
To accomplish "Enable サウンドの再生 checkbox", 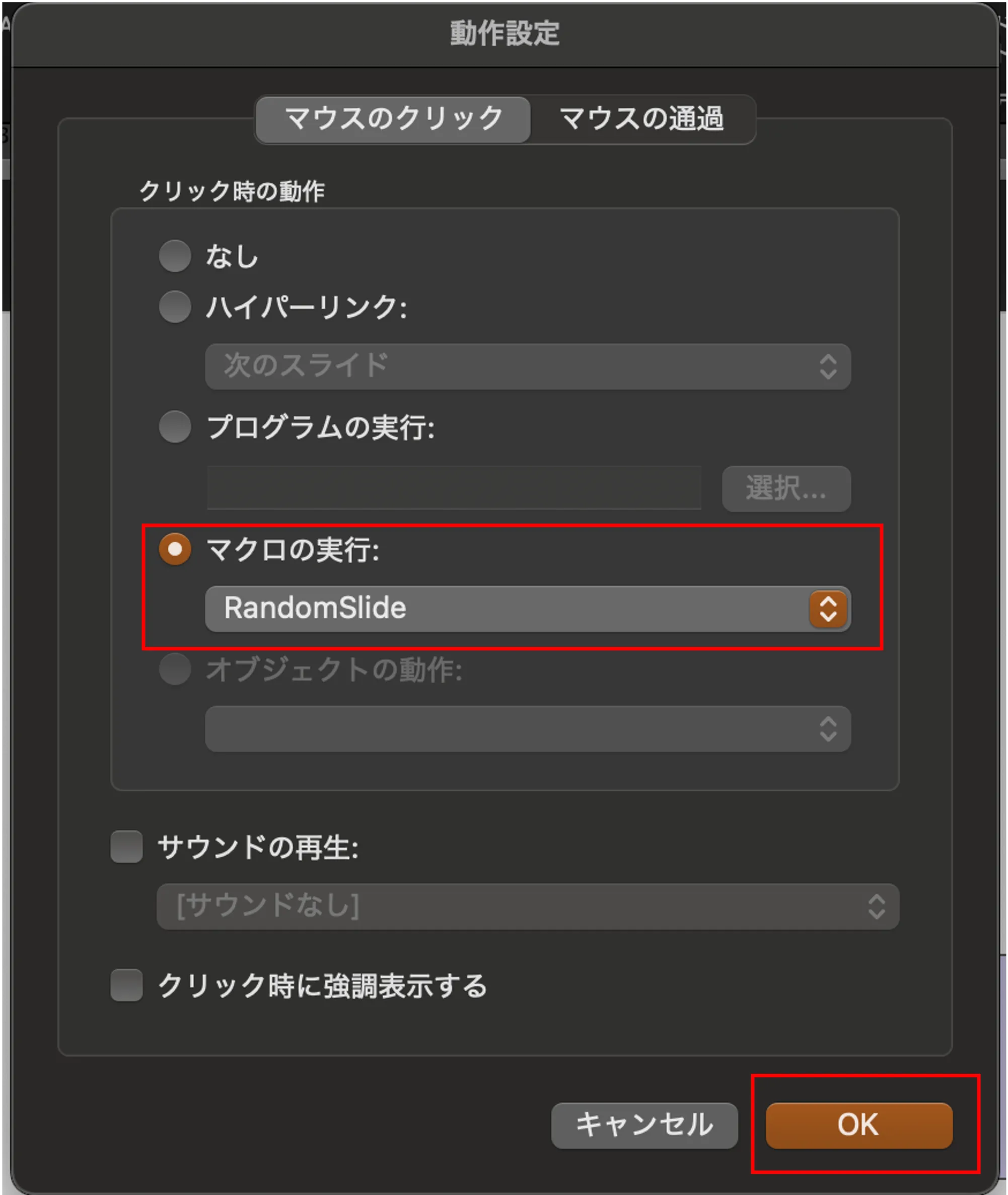I will tap(126, 846).
